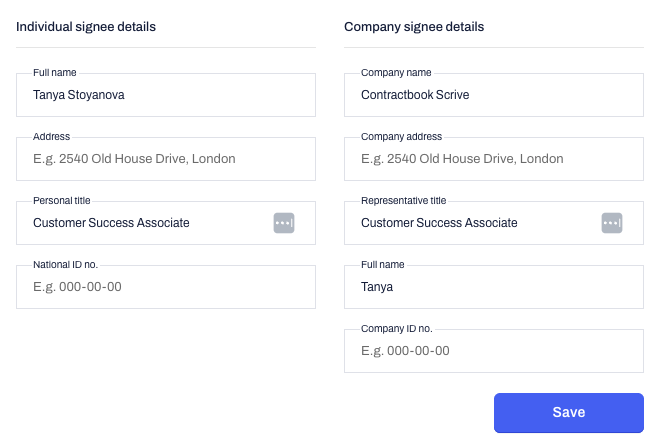
Task: Click the "Company name" floating label text
Action: click(x=395, y=73)
